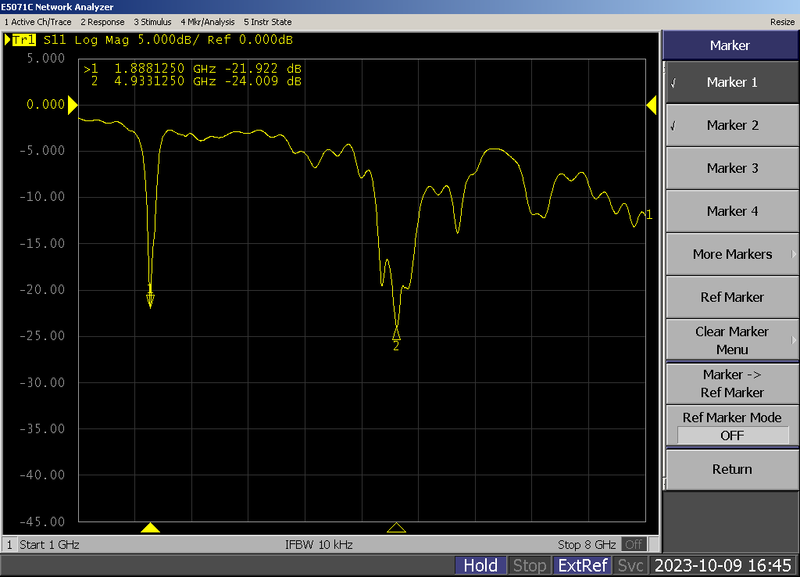Toggle Marker 1 off
The height and width of the screenshot is (577, 800).
(731, 82)
